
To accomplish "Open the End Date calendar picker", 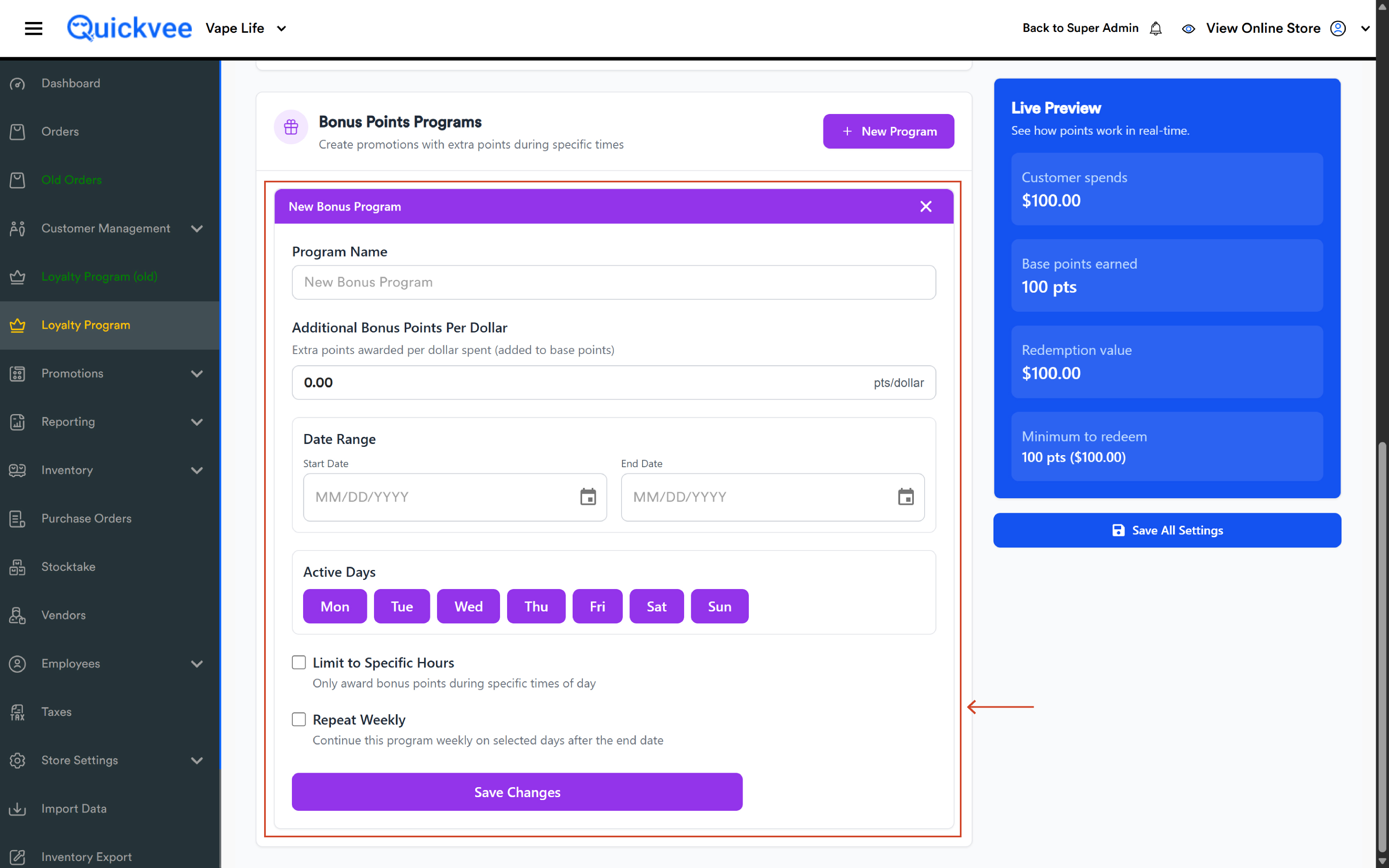I will coord(906,497).
